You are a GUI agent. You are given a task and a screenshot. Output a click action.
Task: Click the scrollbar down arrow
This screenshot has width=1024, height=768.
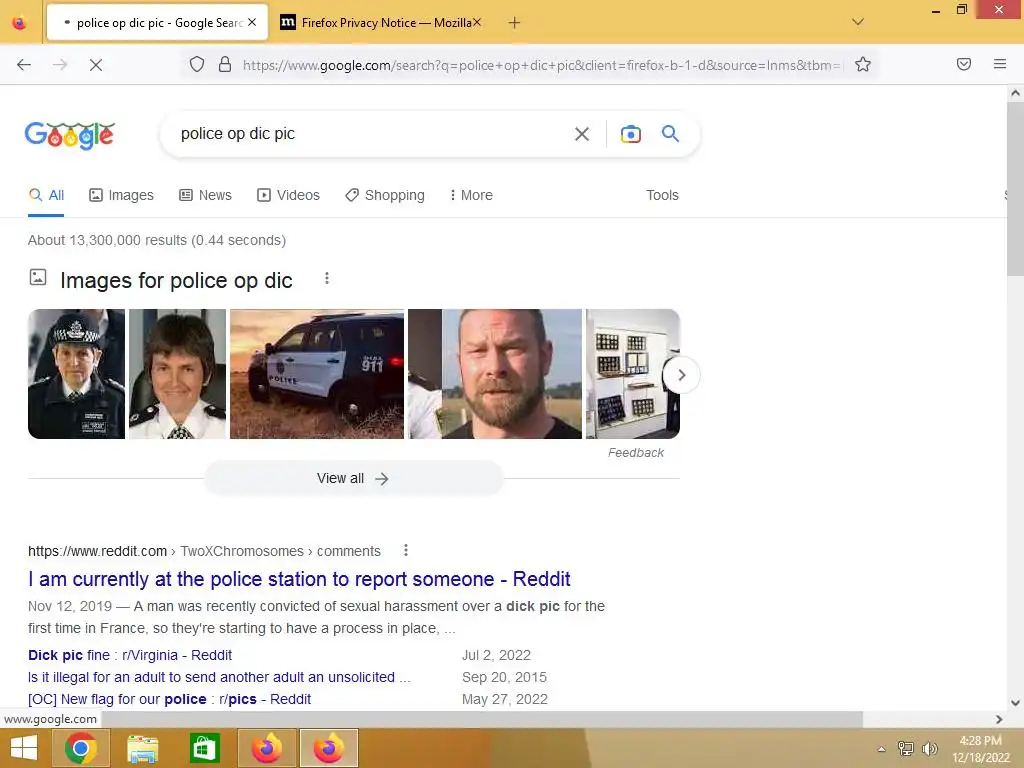(1015, 703)
